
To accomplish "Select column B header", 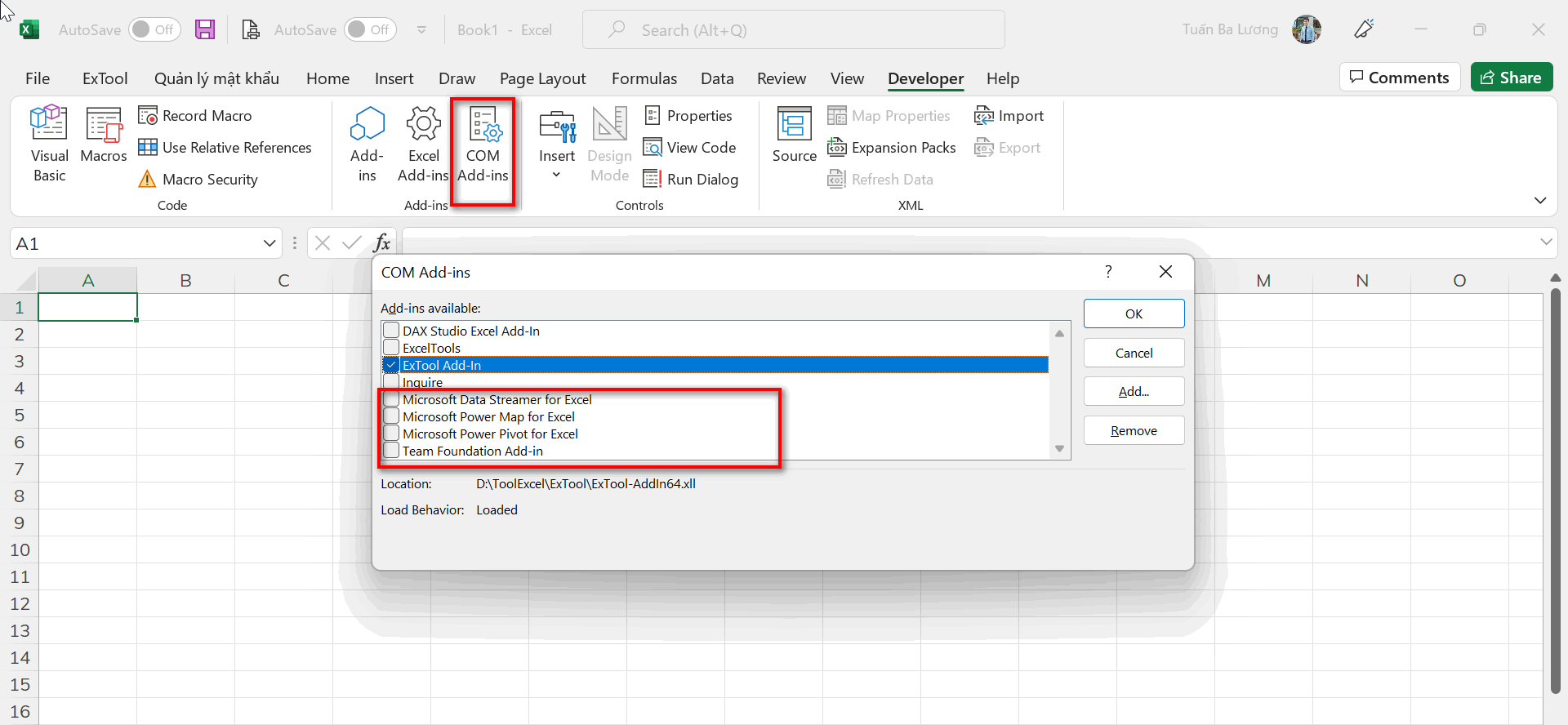I will click(x=185, y=281).
